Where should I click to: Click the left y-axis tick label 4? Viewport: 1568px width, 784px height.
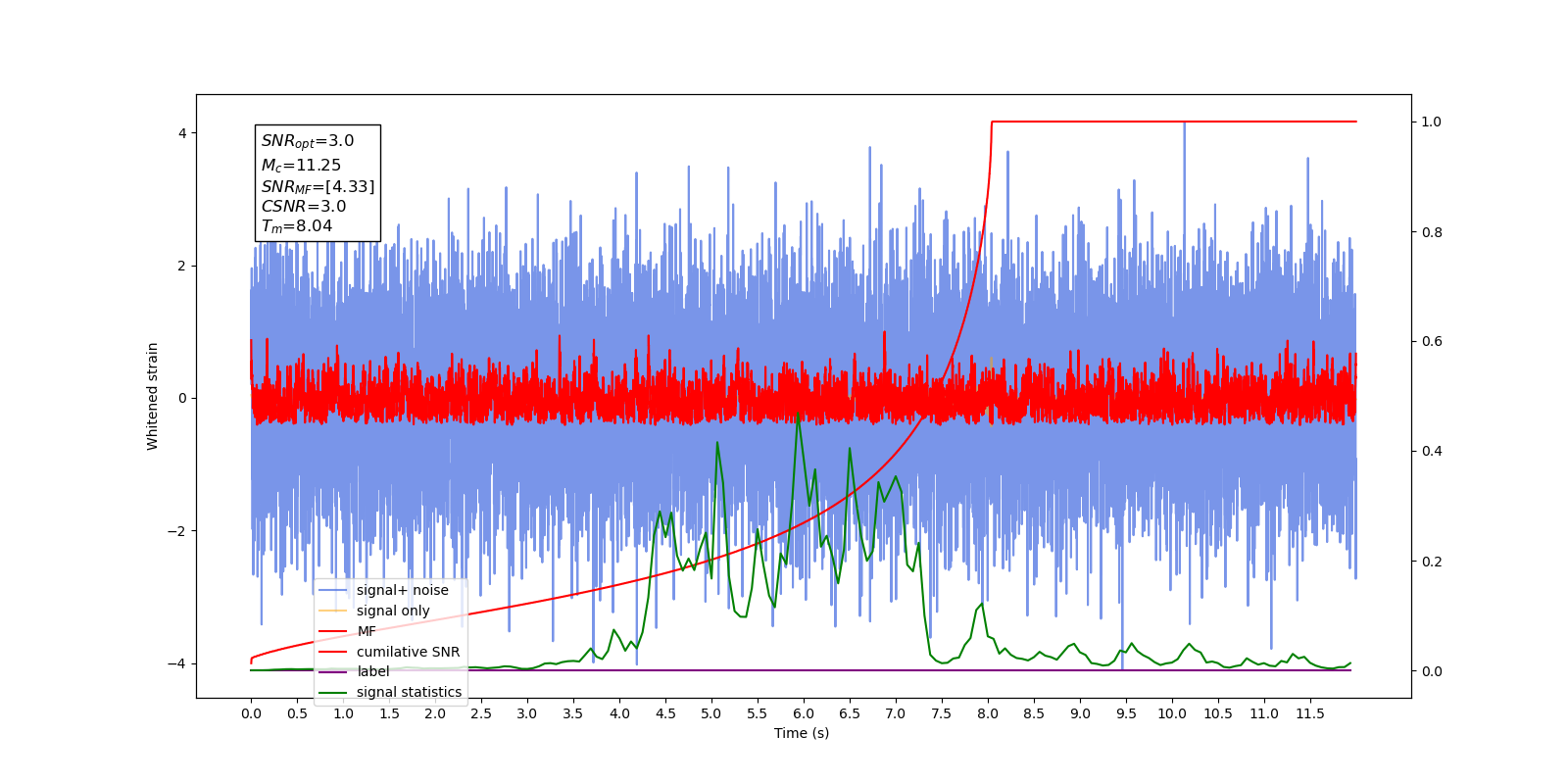(x=182, y=133)
